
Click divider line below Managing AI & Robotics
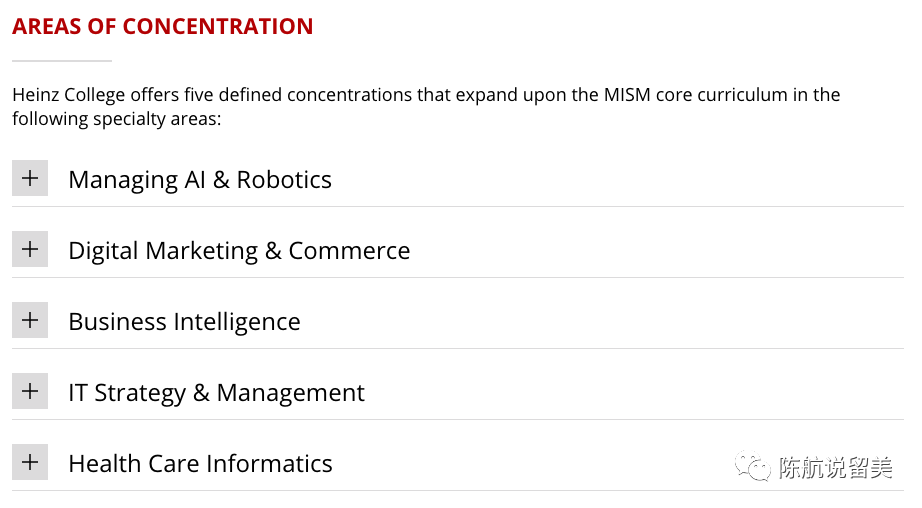click(457, 207)
